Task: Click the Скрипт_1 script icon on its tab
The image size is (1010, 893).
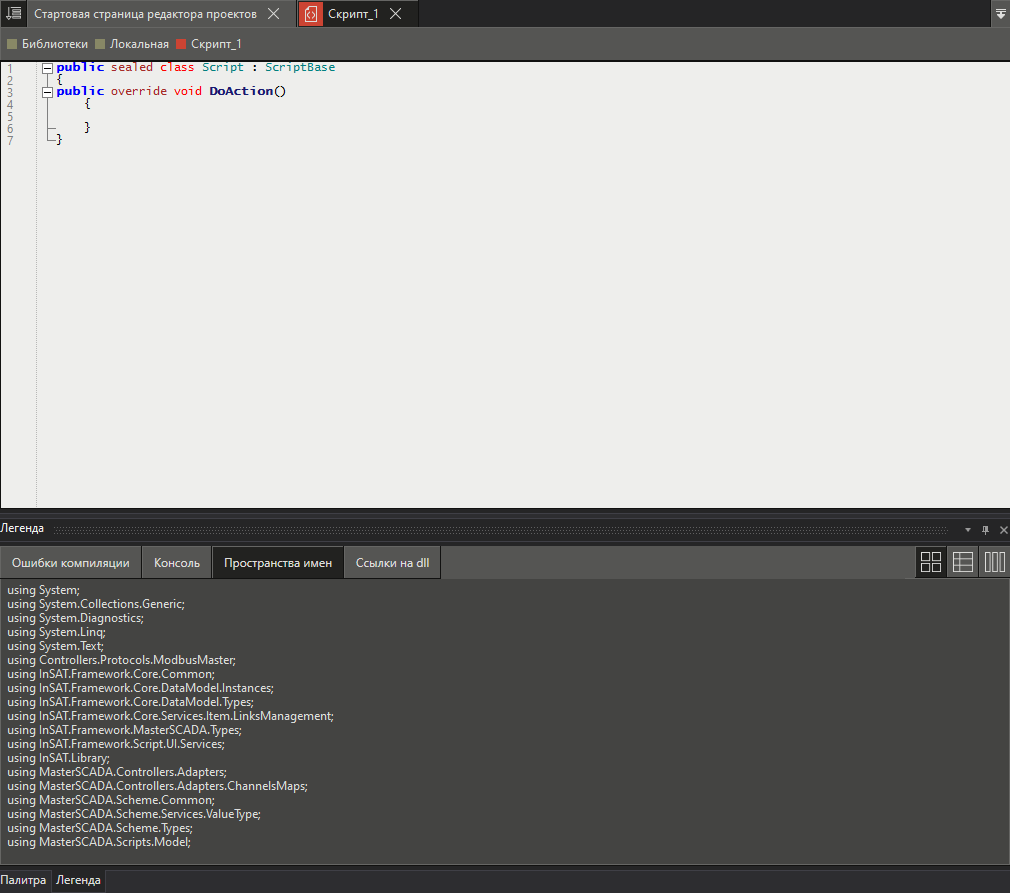Action: pos(310,14)
